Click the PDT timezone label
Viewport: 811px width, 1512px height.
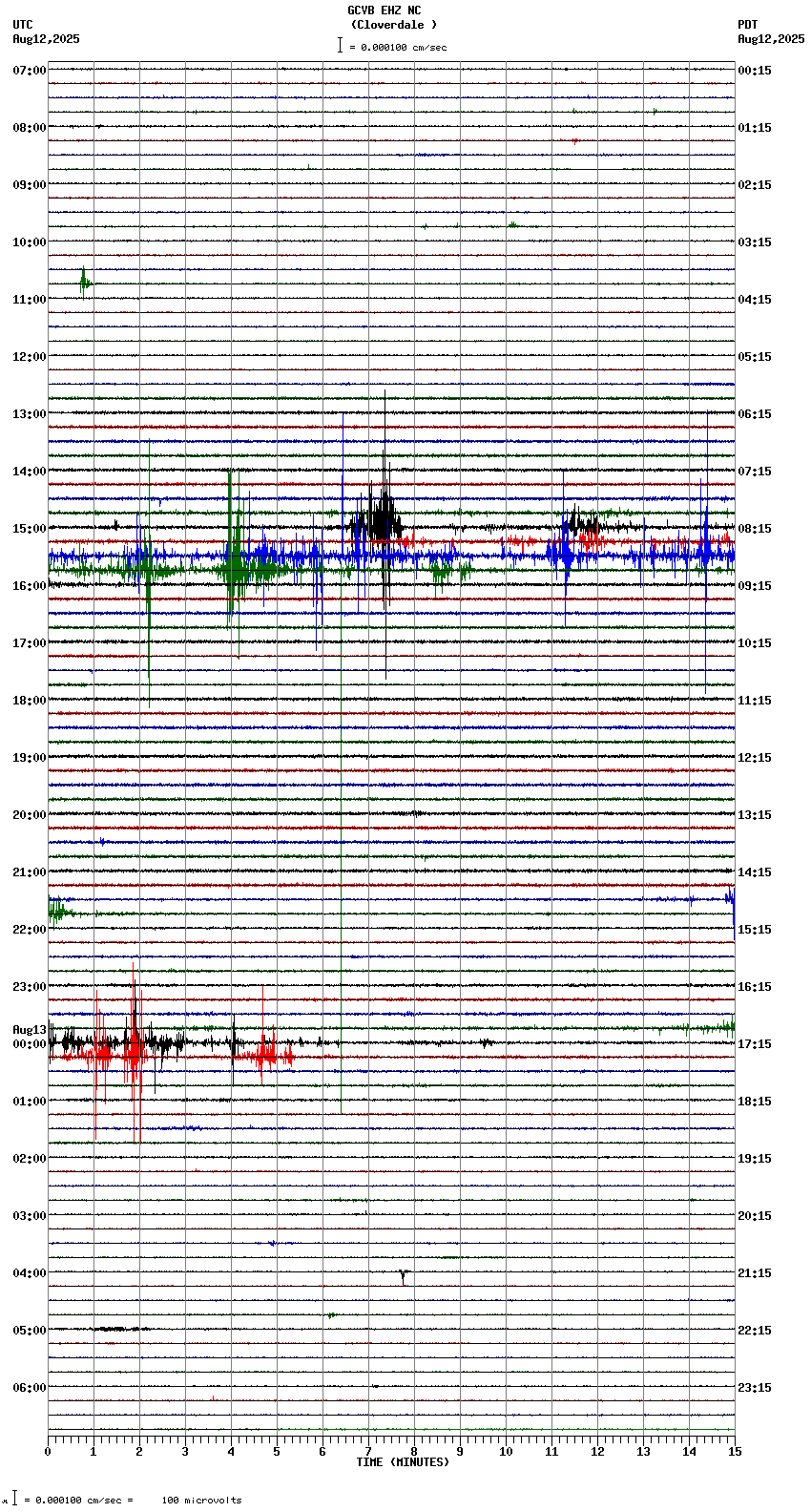tap(747, 25)
